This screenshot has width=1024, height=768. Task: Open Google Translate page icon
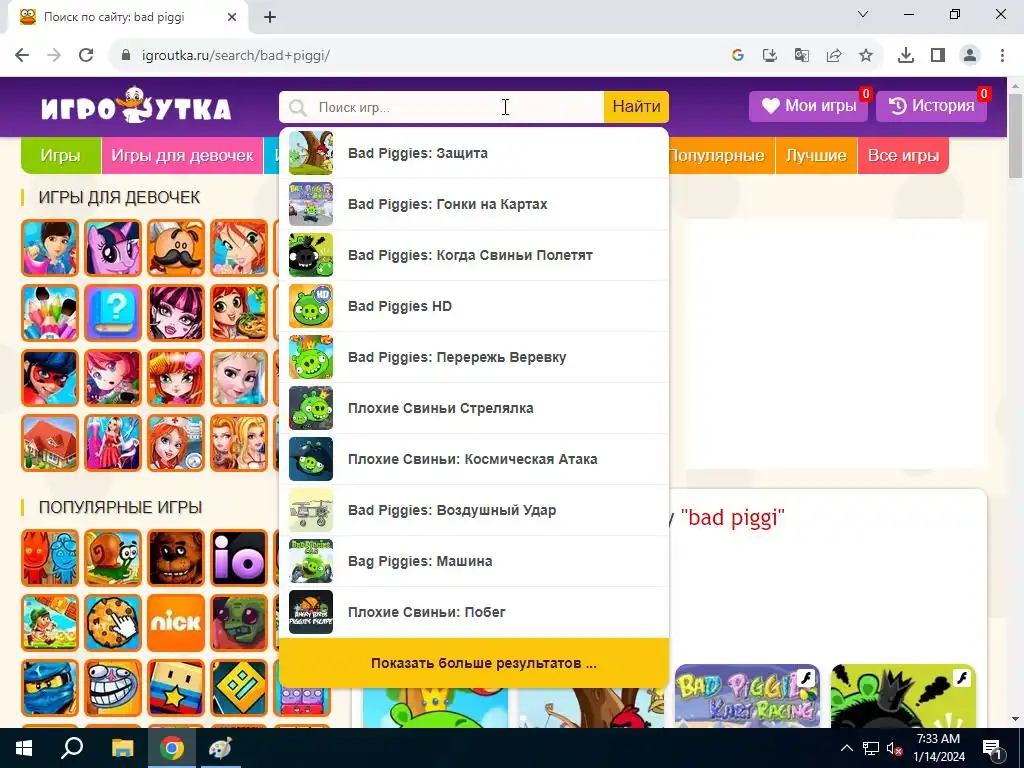[802, 56]
